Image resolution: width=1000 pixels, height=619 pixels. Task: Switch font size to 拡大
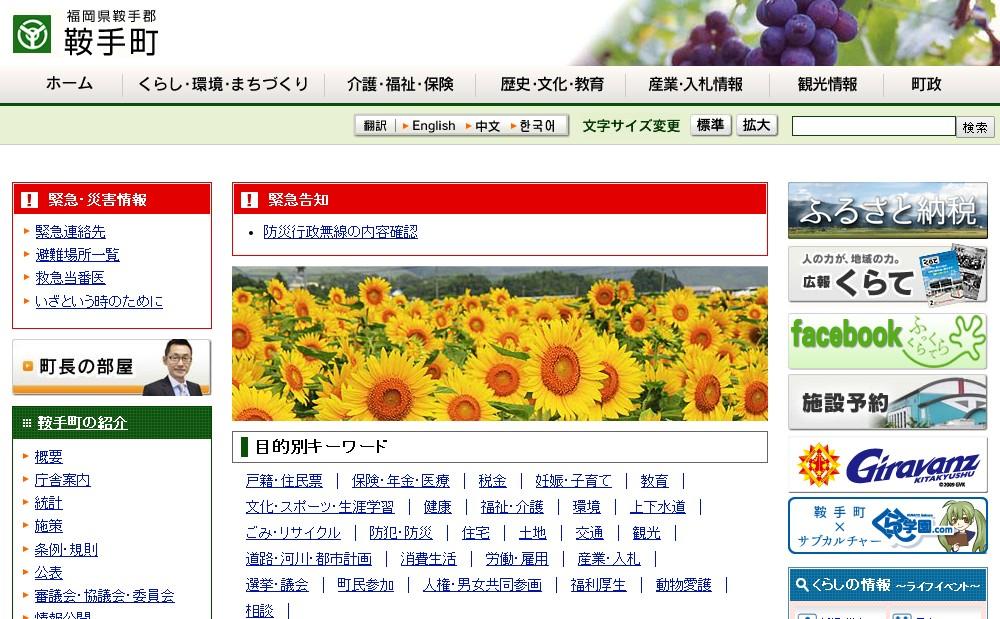point(757,126)
